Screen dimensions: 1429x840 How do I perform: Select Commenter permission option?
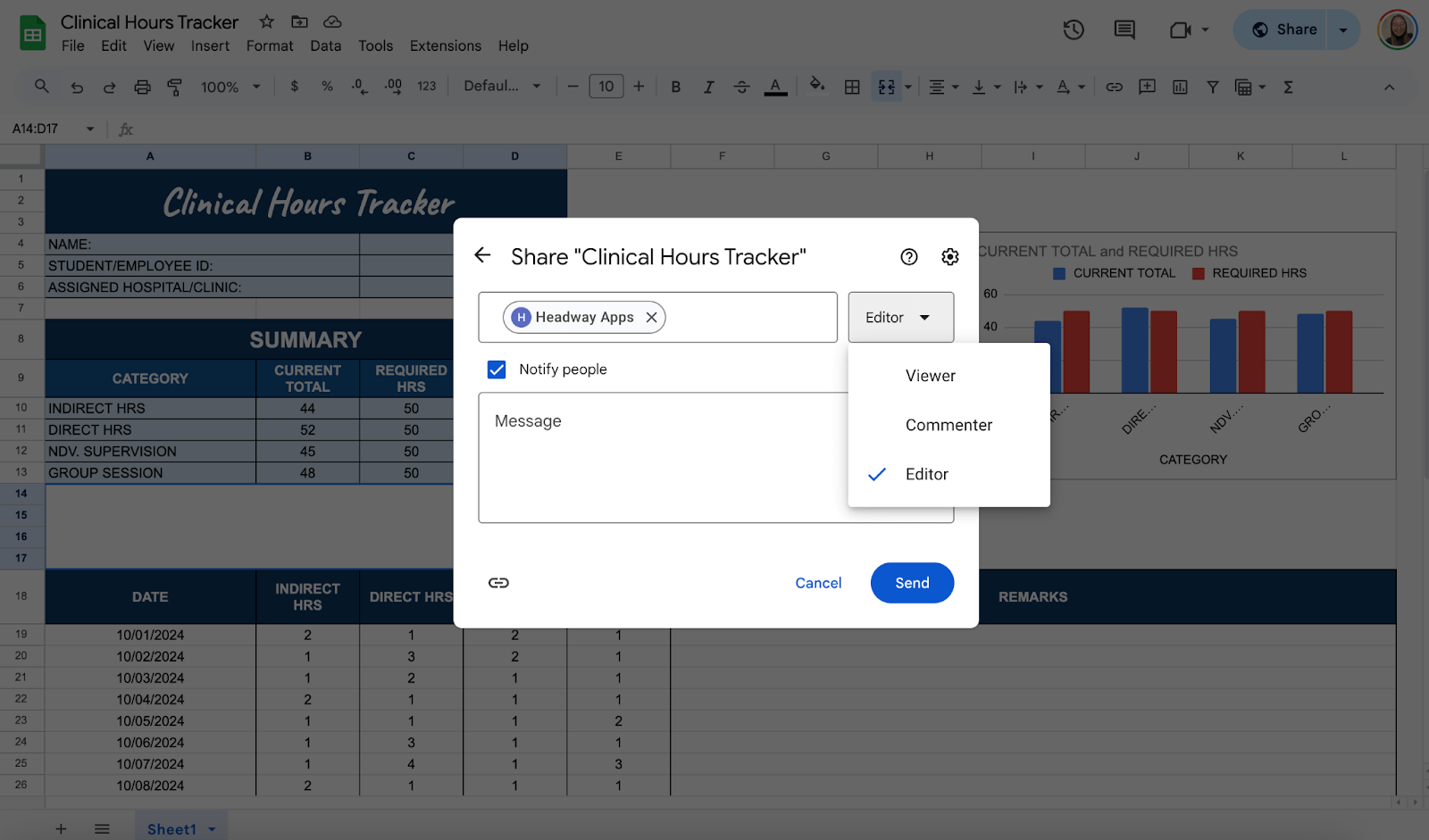pos(948,425)
